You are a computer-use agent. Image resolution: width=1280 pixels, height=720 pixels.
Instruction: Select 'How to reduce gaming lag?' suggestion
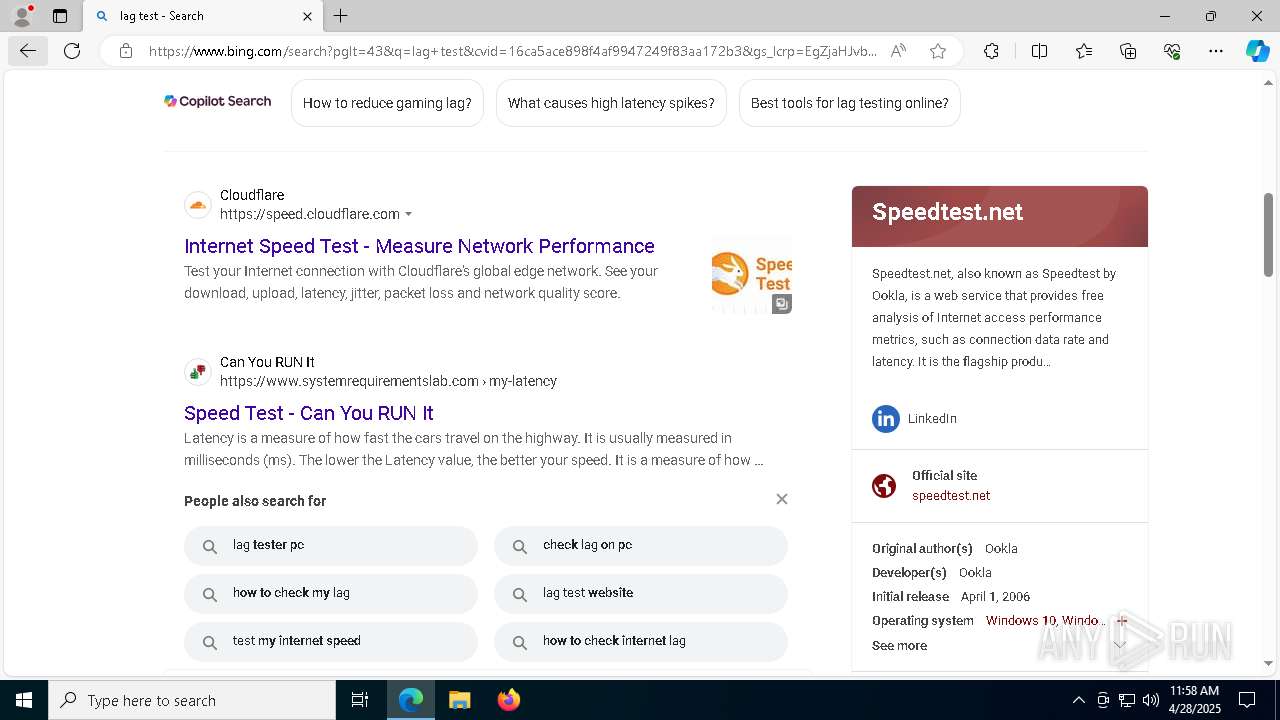pyautogui.click(x=387, y=103)
